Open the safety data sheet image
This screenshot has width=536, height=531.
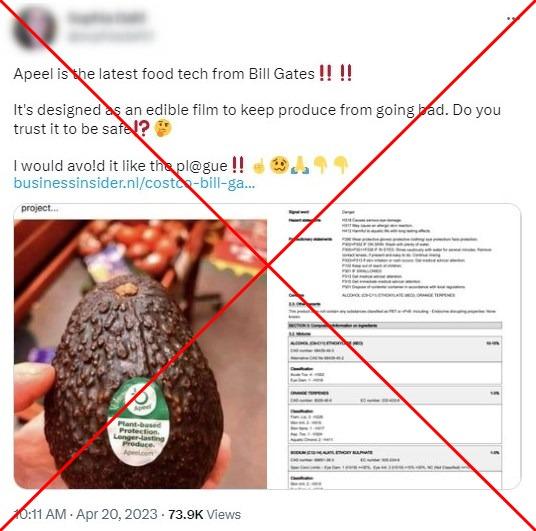pyautogui.click(x=395, y=347)
